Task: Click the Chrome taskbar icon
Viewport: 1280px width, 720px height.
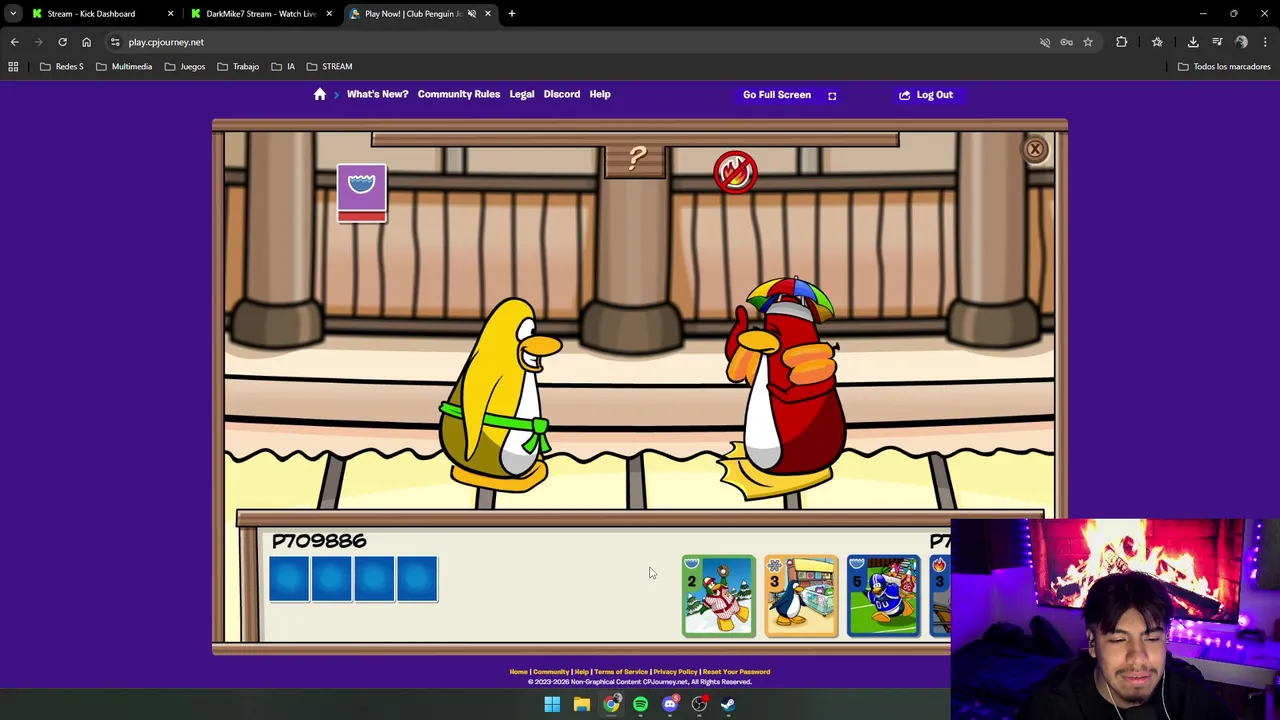Action: tap(611, 704)
